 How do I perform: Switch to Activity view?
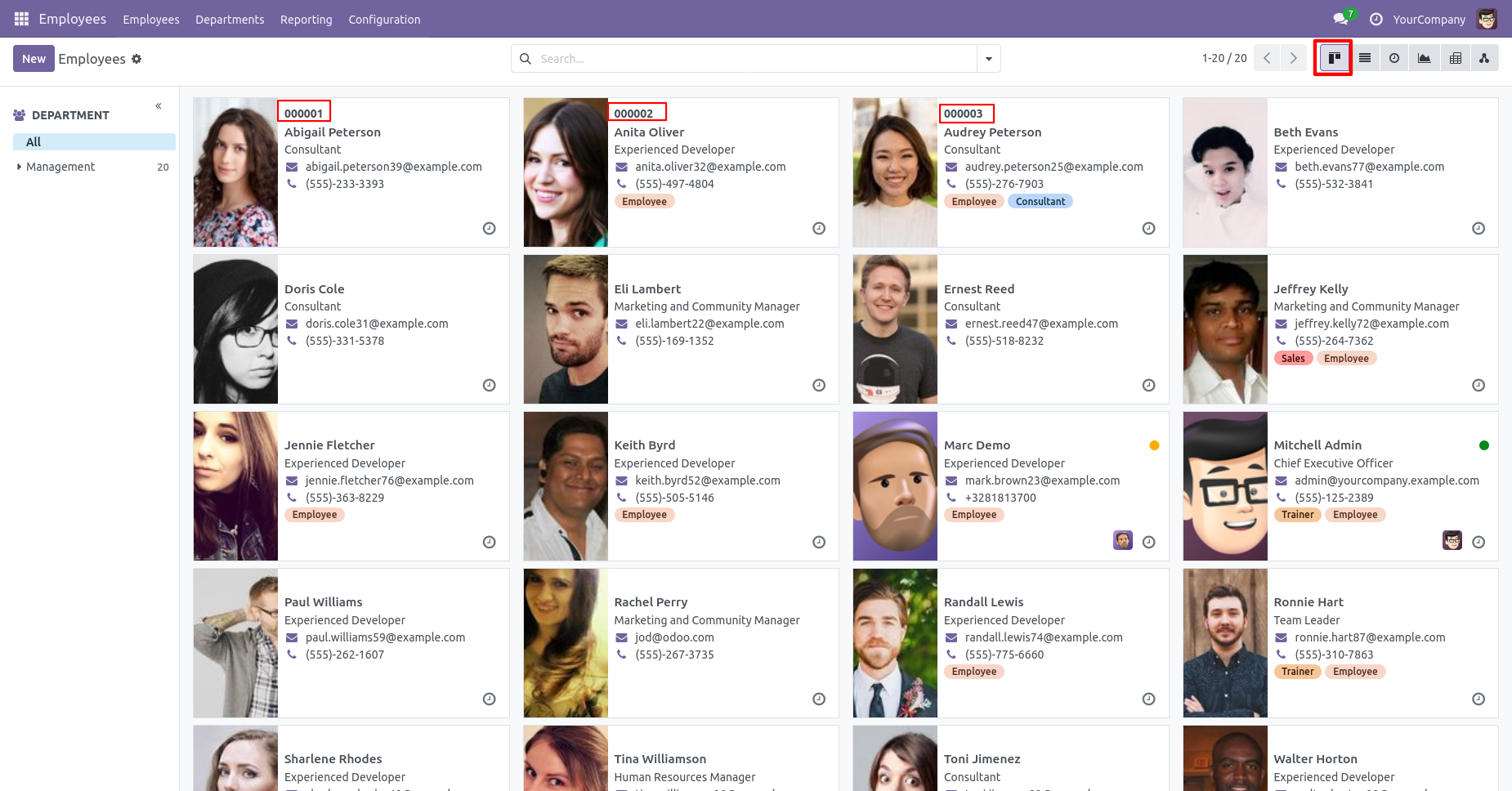(1394, 58)
